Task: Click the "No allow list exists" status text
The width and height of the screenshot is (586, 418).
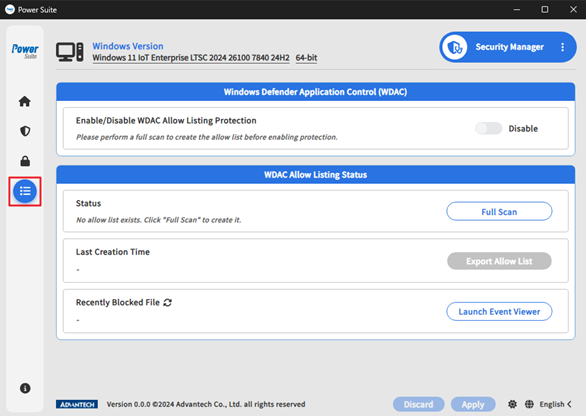Action: (x=158, y=220)
